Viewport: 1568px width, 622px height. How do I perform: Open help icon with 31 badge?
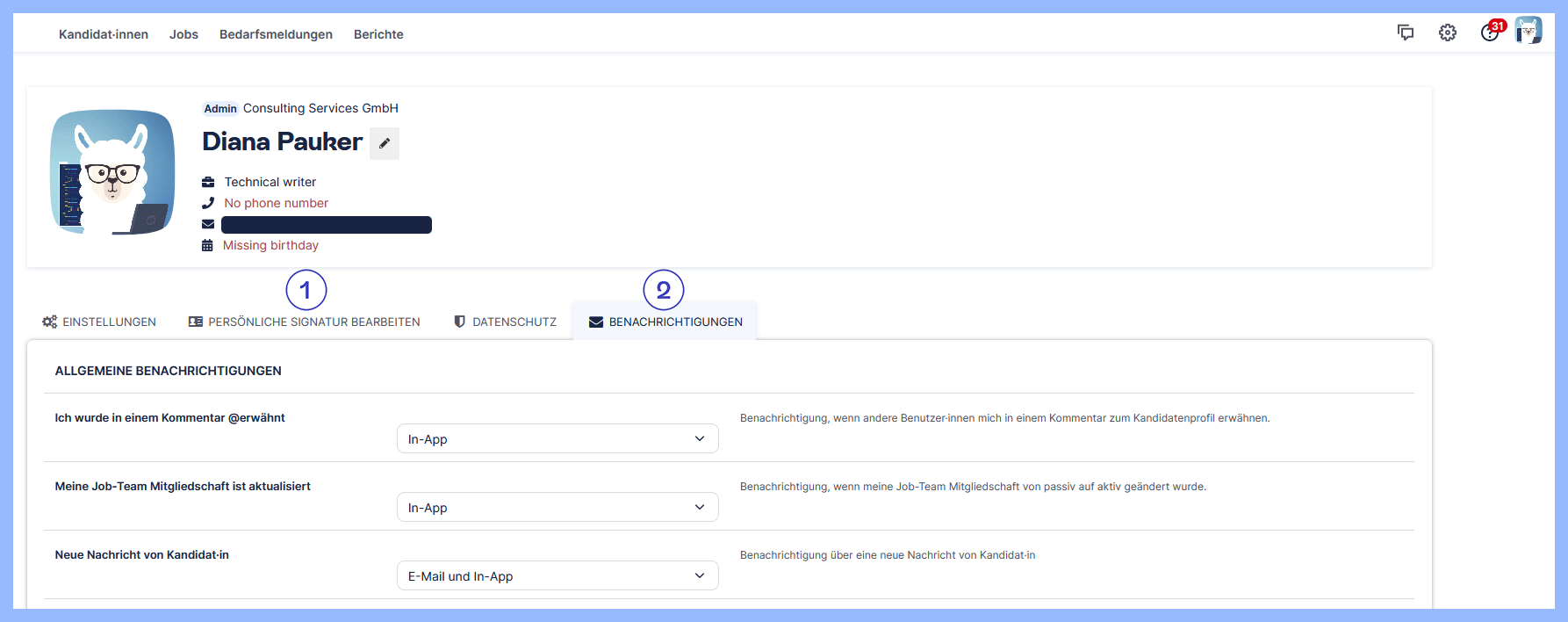tap(1490, 33)
